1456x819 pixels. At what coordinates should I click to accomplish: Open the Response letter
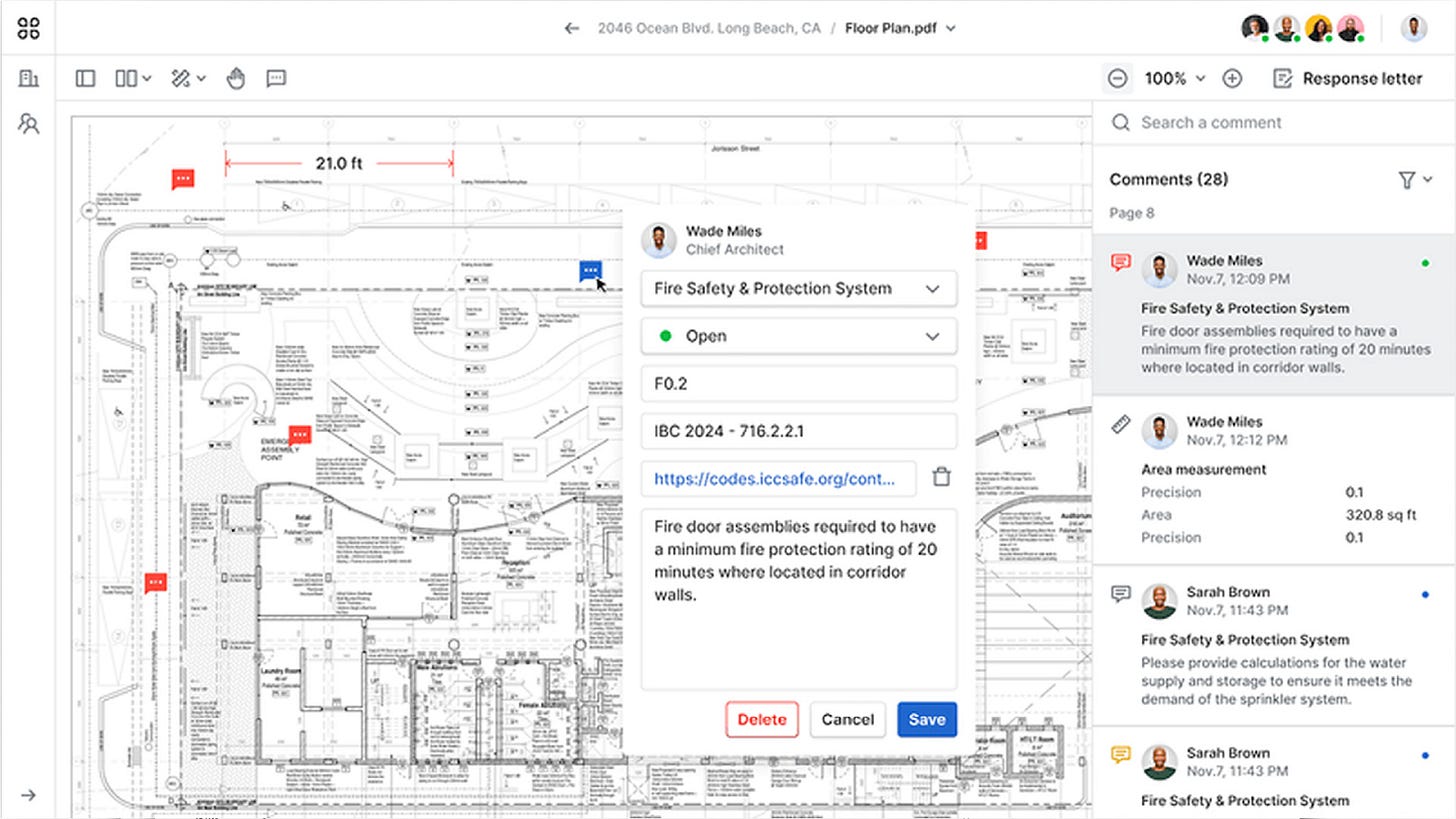[1348, 78]
